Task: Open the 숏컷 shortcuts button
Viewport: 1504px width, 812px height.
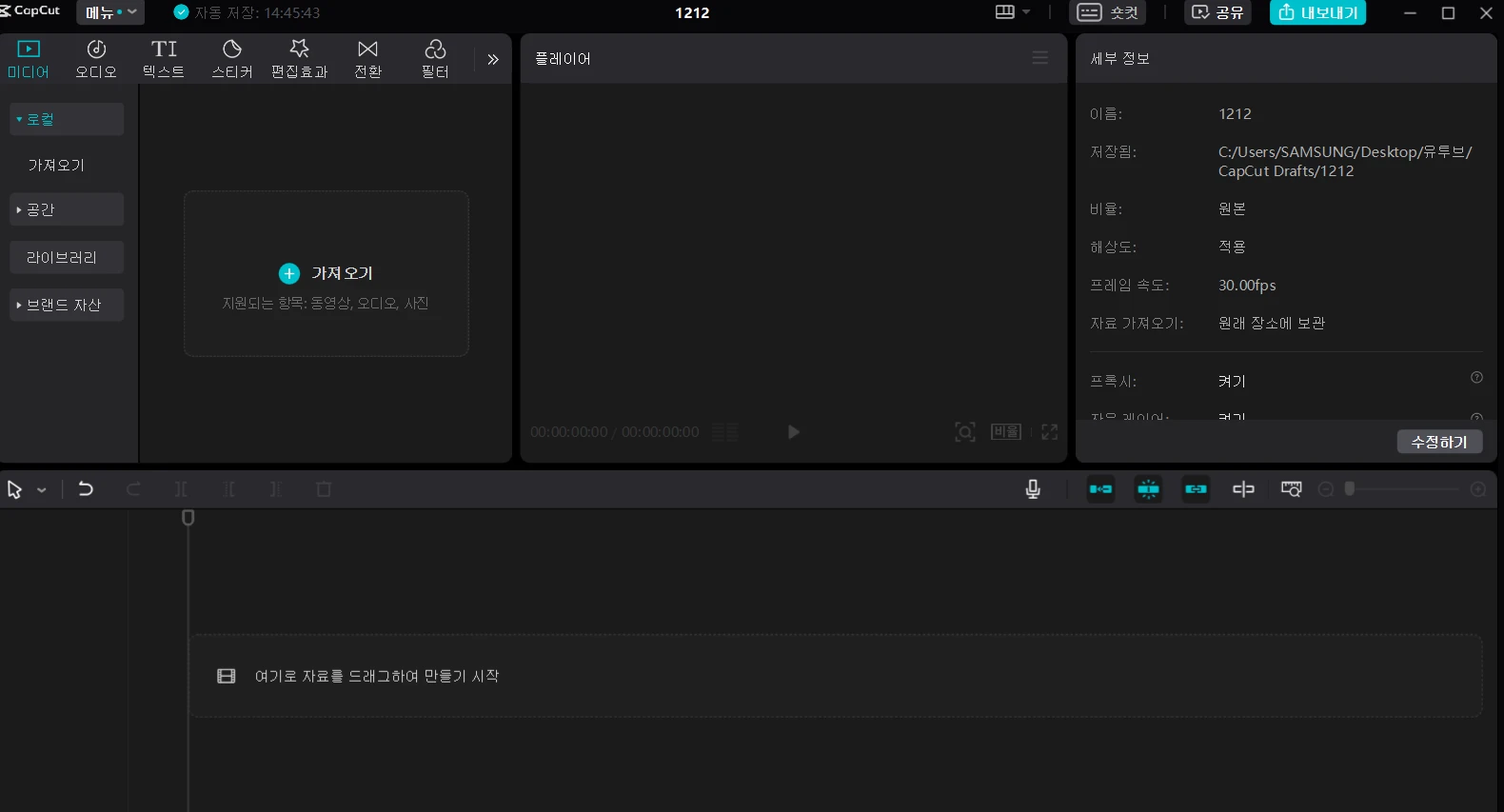Action: [x=1108, y=12]
